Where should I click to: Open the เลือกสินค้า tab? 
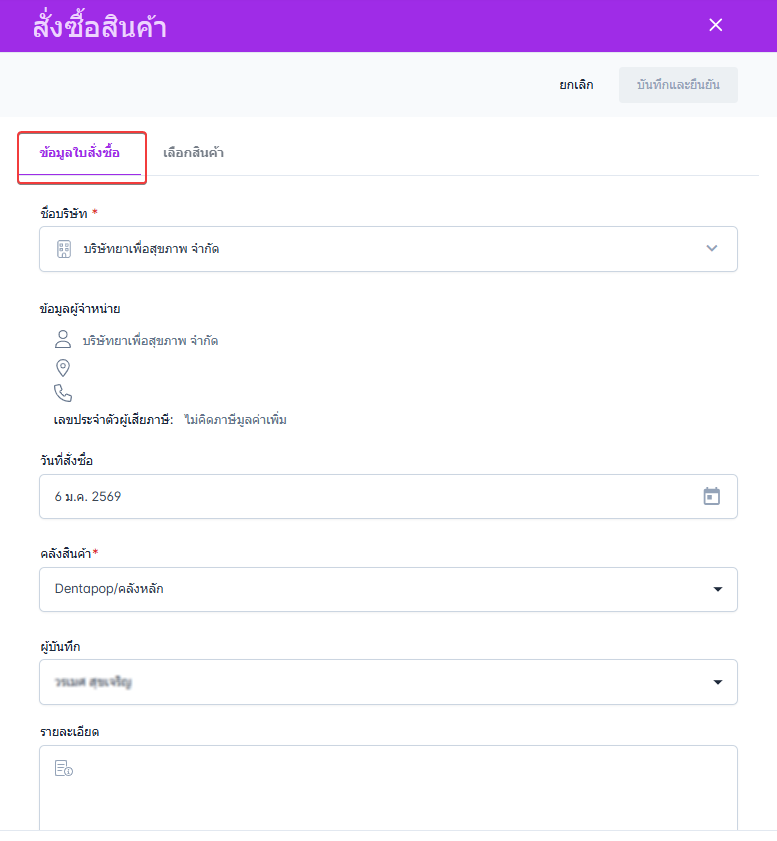pos(193,153)
